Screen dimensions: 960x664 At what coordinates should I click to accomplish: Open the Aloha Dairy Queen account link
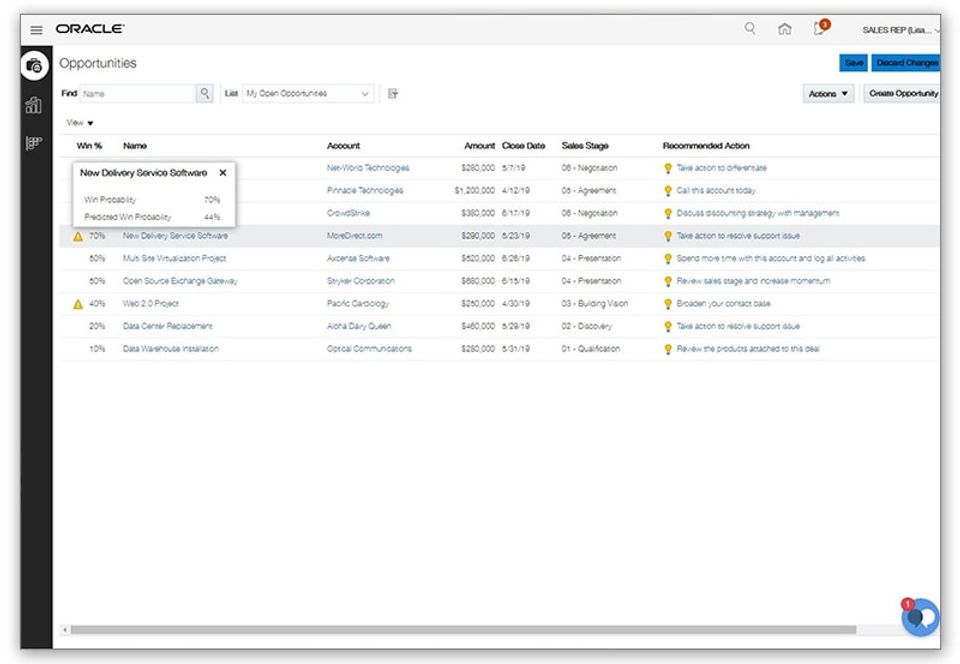coord(359,326)
